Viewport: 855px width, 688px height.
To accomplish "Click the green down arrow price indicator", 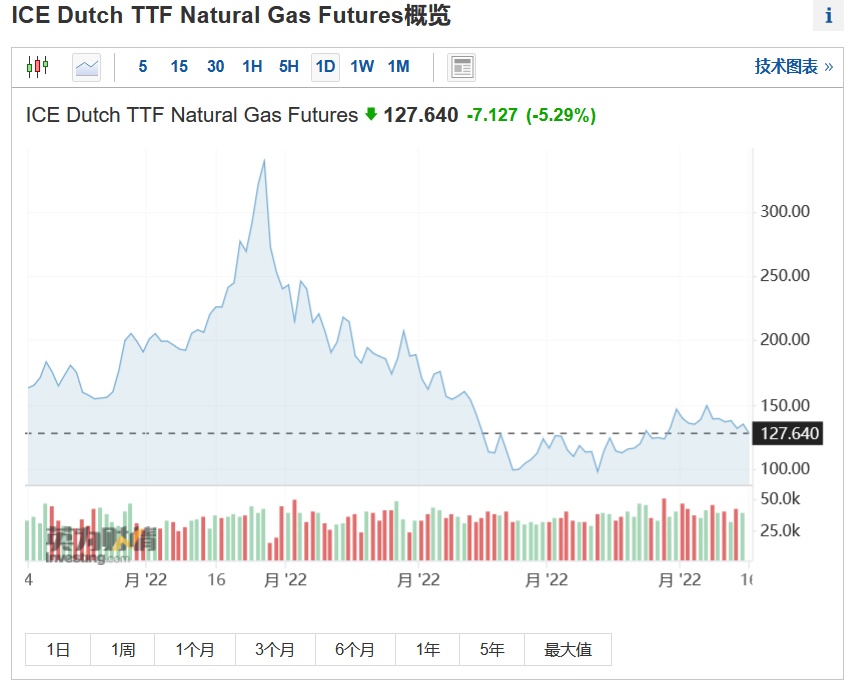I will pyautogui.click(x=371, y=115).
